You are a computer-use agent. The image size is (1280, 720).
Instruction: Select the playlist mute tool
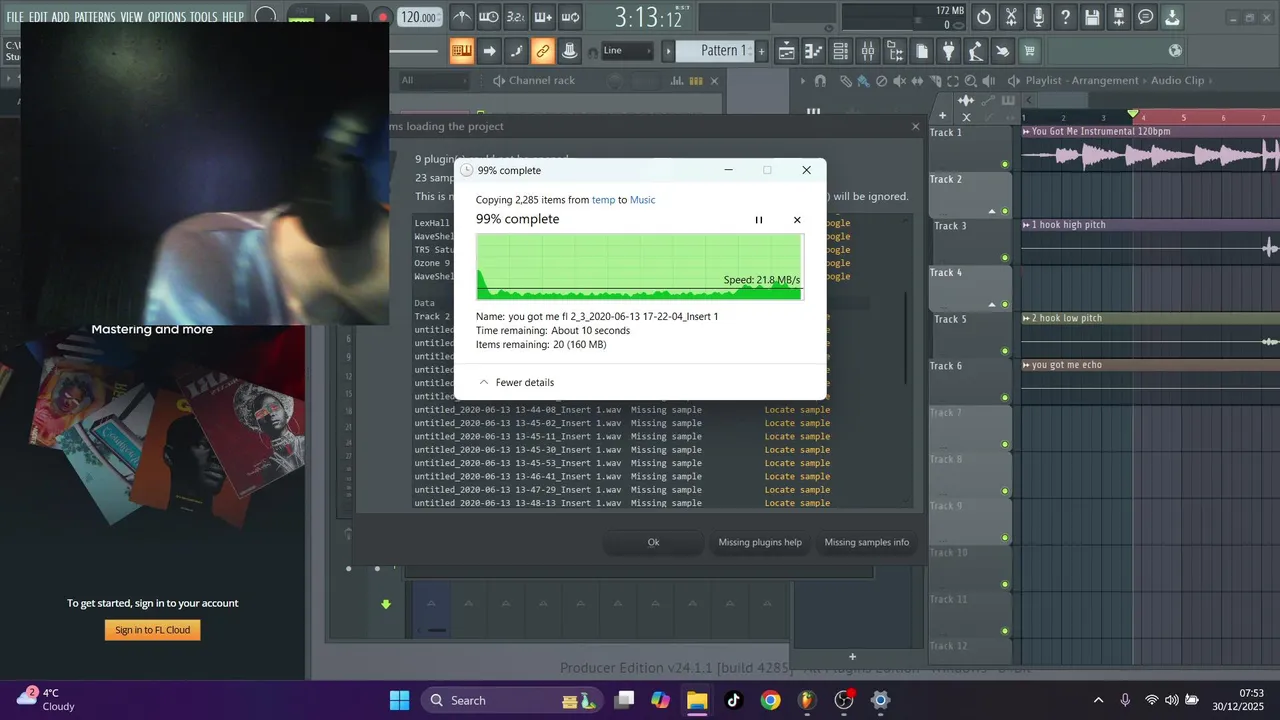[899, 81]
